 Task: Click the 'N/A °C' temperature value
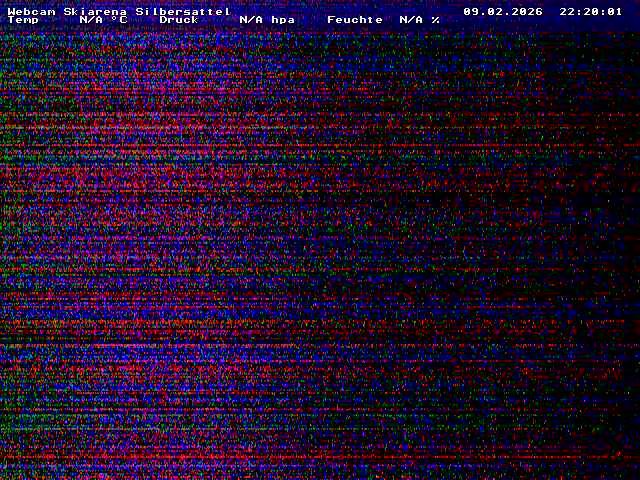pos(104,20)
